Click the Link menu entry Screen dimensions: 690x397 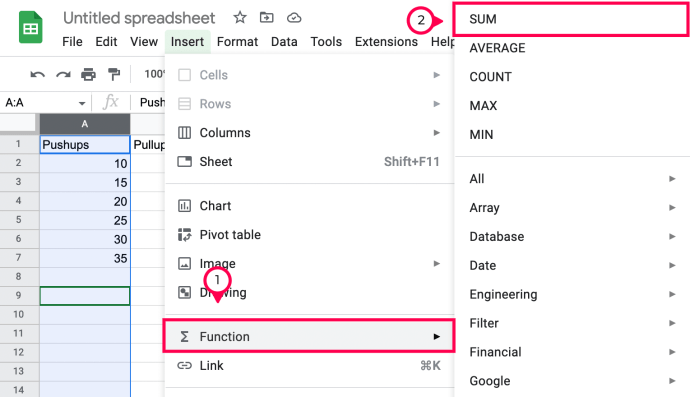tap(309, 365)
